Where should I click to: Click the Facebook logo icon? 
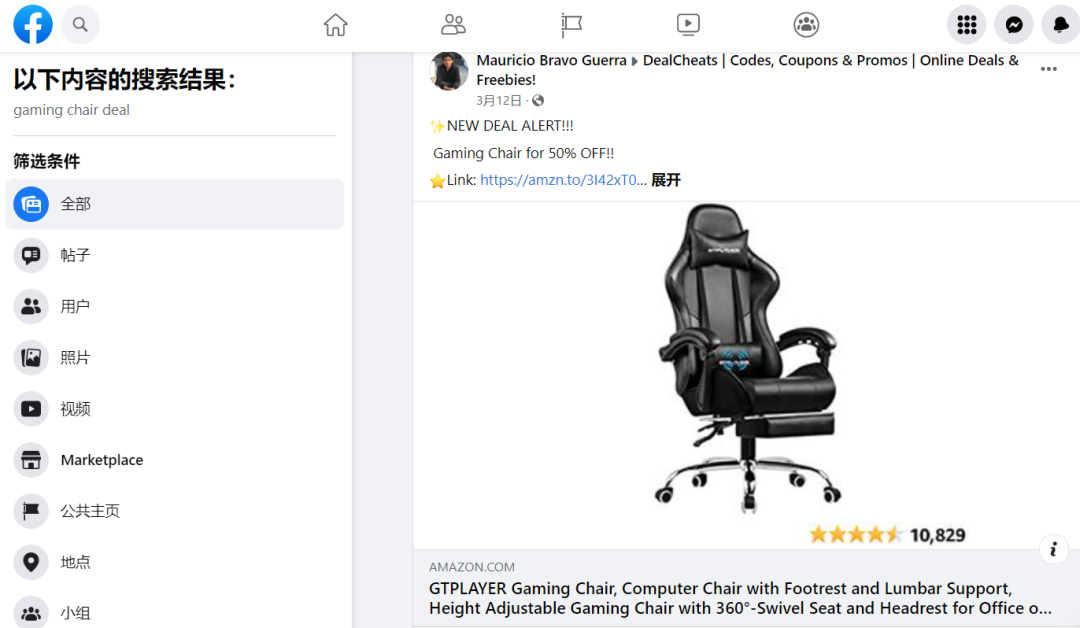click(x=32, y=25)
